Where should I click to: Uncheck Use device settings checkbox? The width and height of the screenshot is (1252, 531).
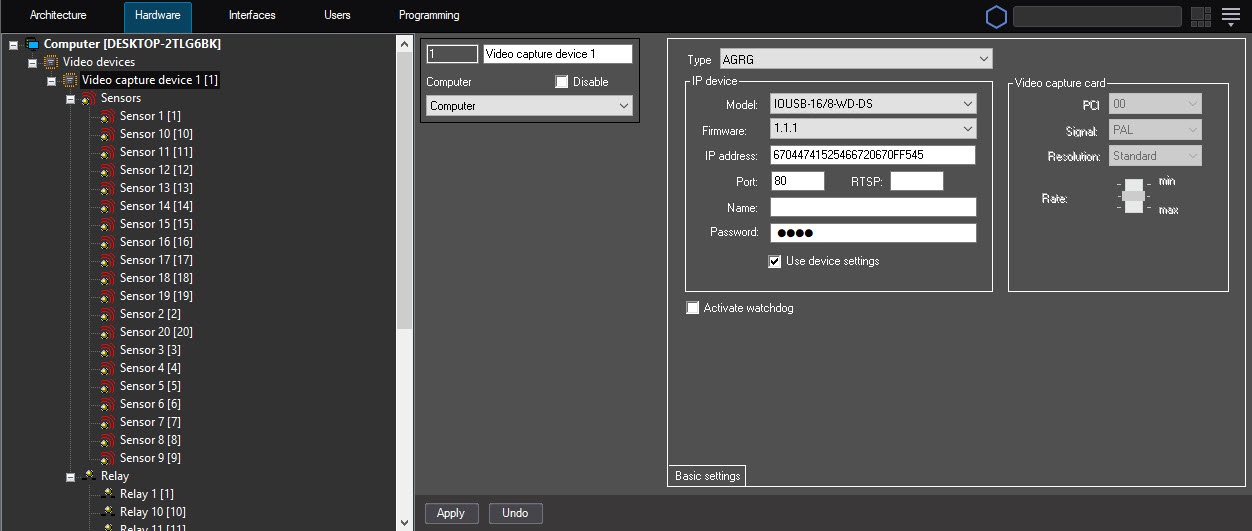pyautogui.click(x=775, y=261)
